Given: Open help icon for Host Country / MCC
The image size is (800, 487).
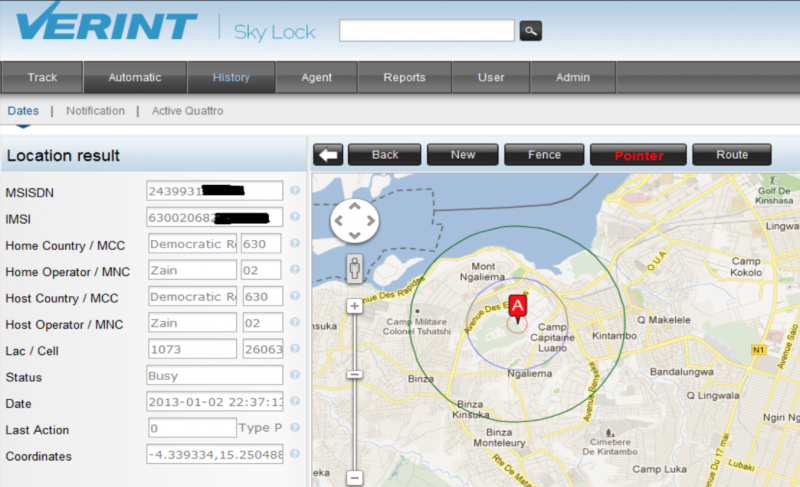Looking at the screenshot, I should point(295,296).
